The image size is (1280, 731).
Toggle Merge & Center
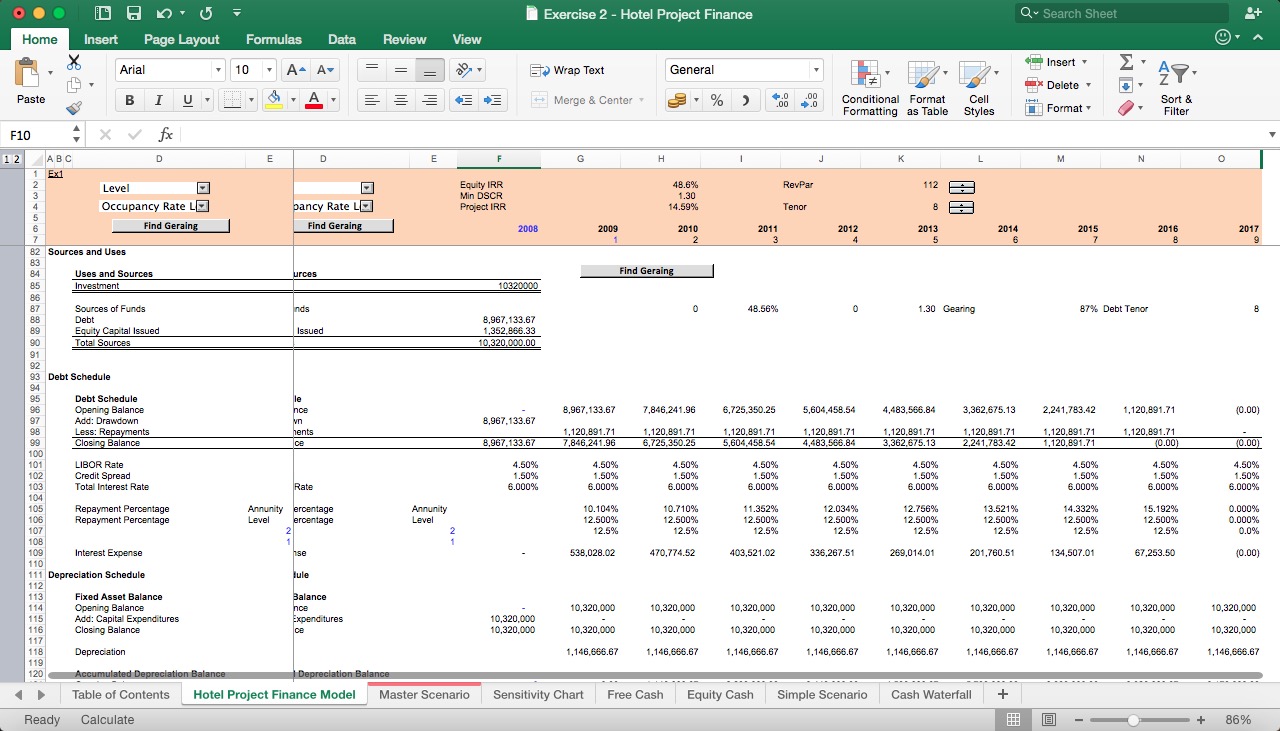click(592, 100)
